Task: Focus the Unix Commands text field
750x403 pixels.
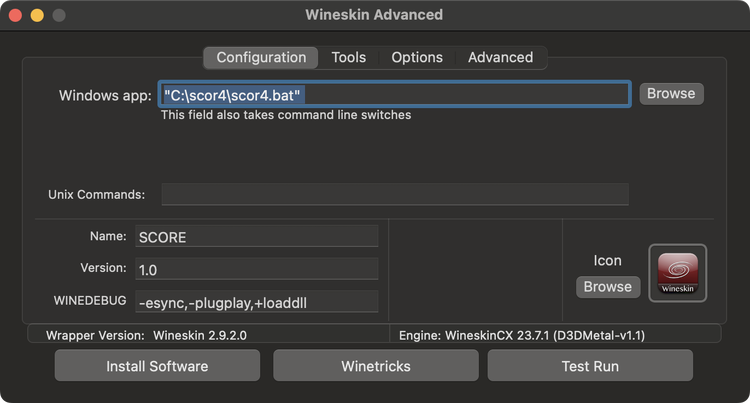Action: pyautogui.click(x=394, y=194)
